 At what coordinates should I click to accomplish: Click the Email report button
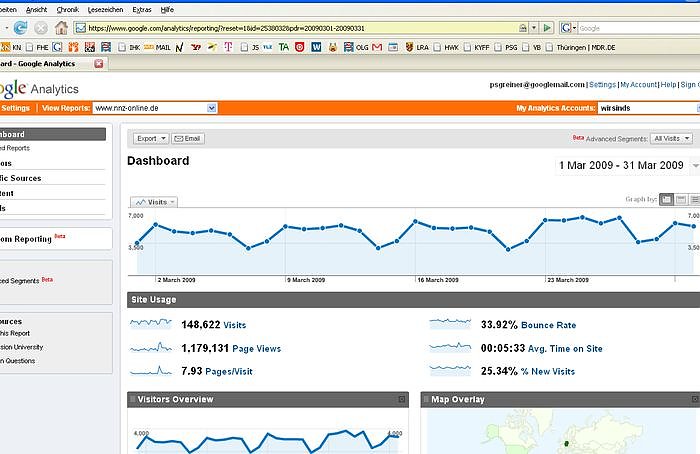point(188,139)
